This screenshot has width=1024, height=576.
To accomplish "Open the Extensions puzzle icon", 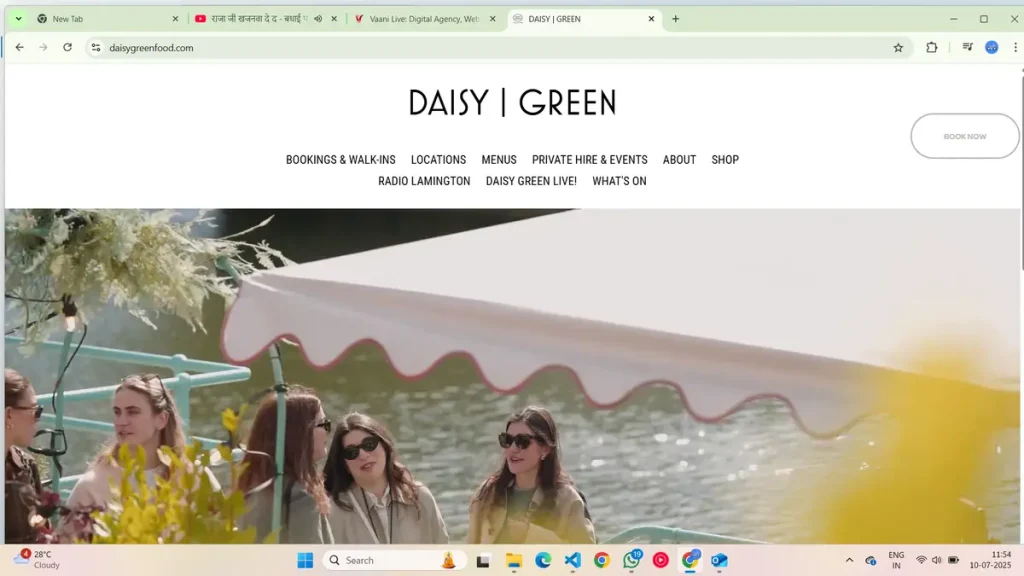I will (x=932, y=47).
